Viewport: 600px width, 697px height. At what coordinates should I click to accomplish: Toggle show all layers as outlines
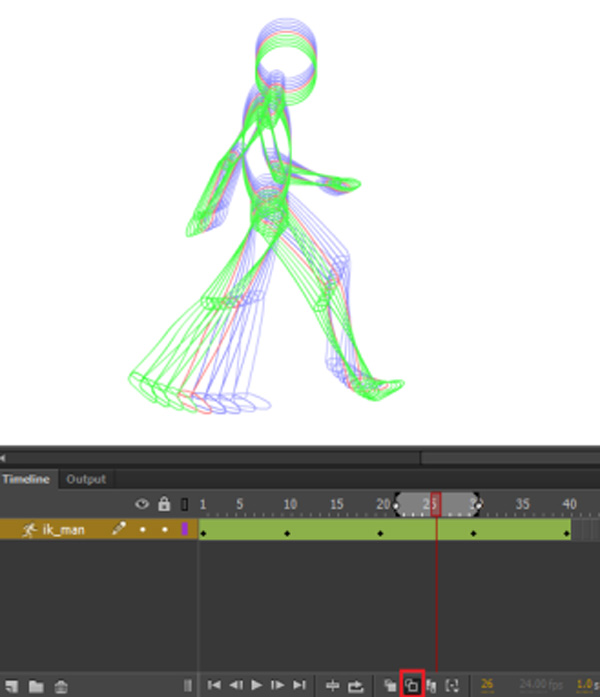coord(184,505)
